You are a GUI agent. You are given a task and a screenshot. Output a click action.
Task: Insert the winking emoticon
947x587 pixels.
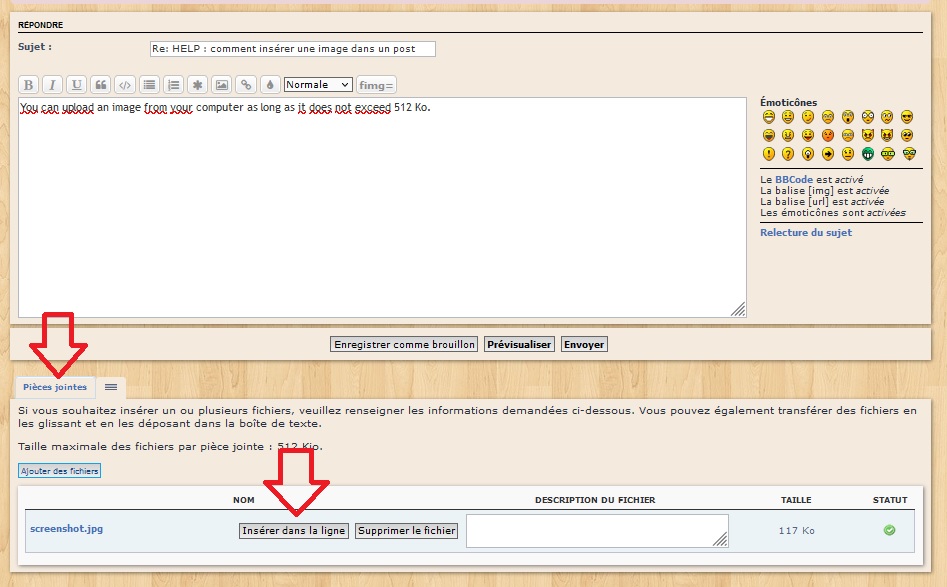coord(808,117)
